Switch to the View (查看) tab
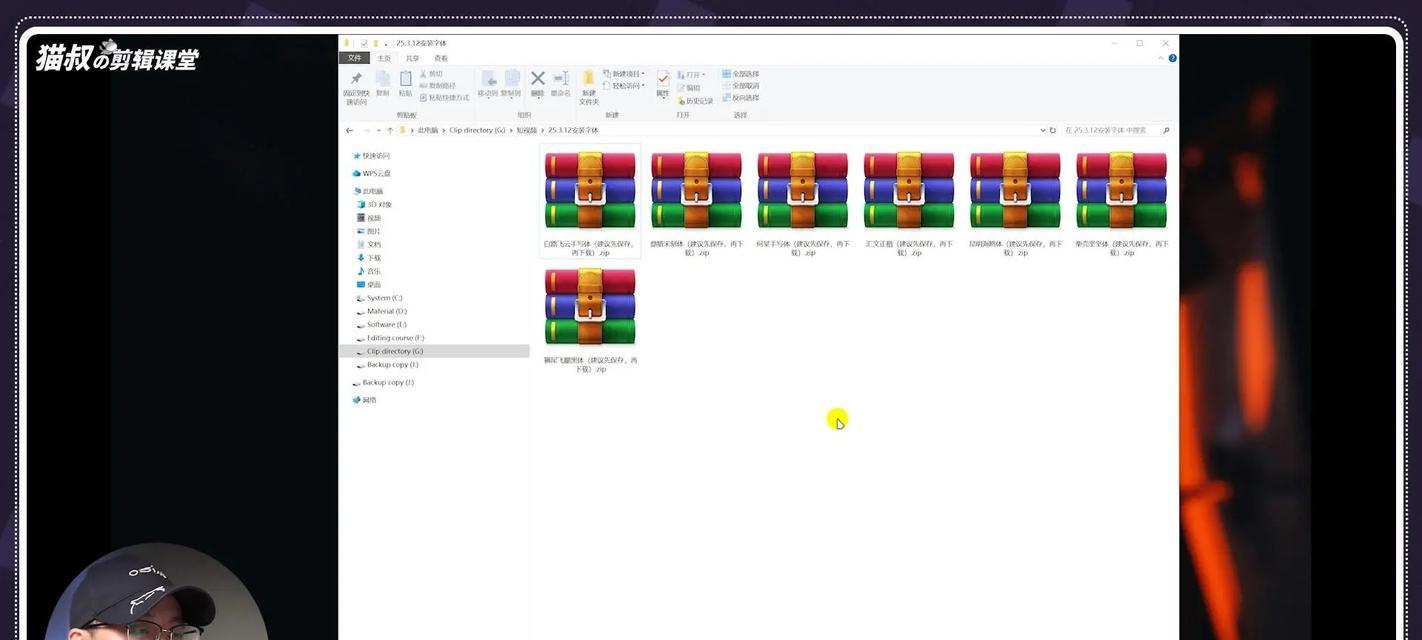This screenshot has width=1422, height=640. tap(440, 58)
